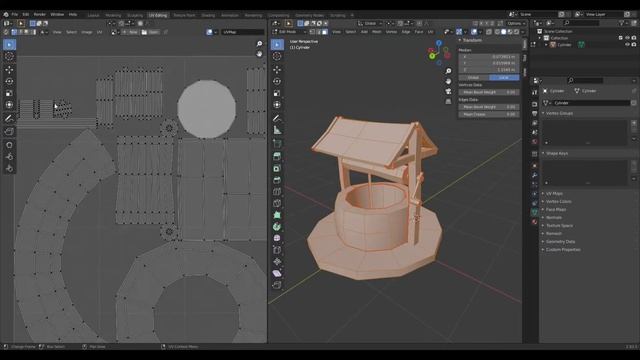Open the Mesh menu in viewport header

click(376, 31)
